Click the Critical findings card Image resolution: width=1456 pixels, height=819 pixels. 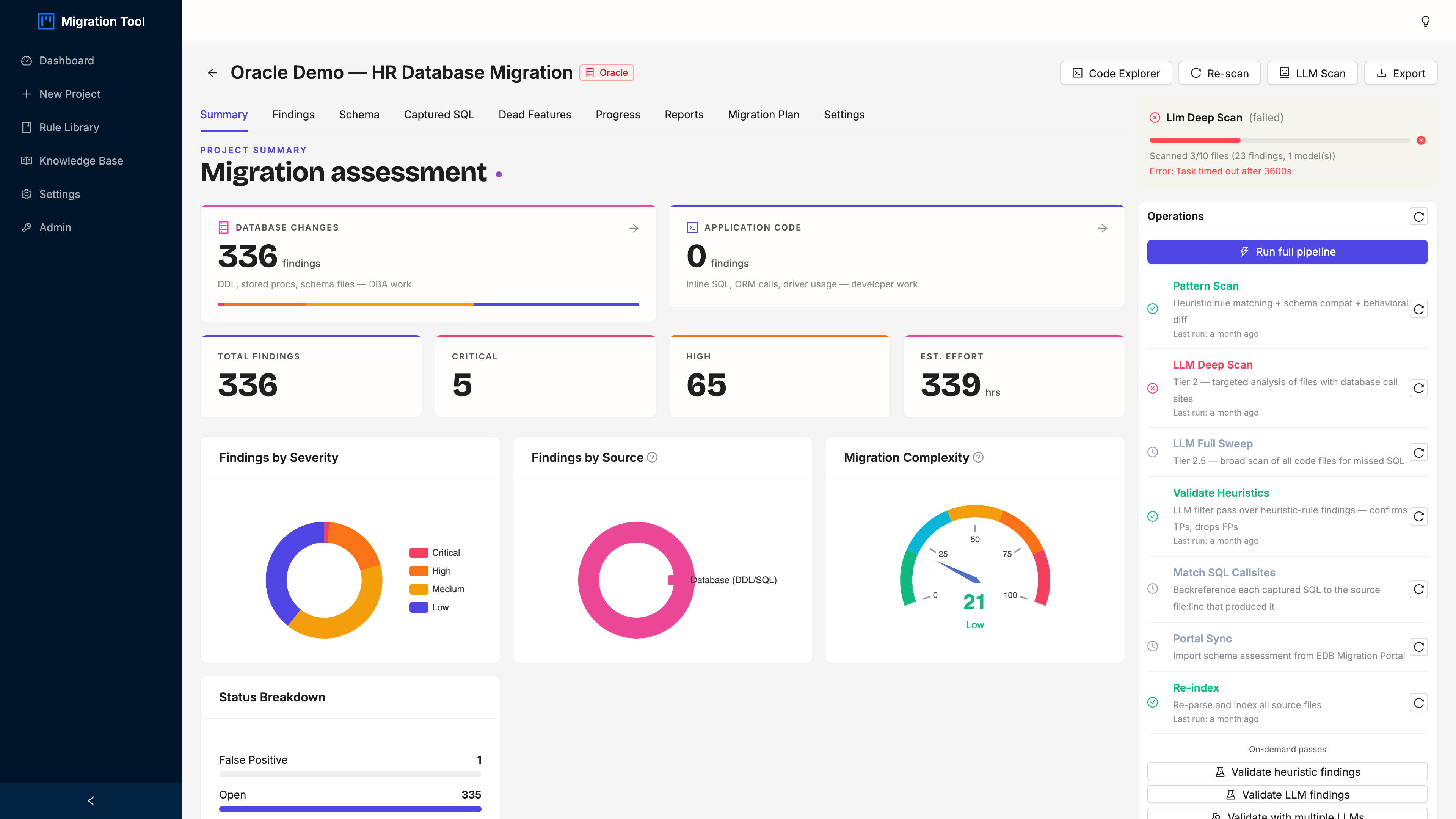click(546, 377)
